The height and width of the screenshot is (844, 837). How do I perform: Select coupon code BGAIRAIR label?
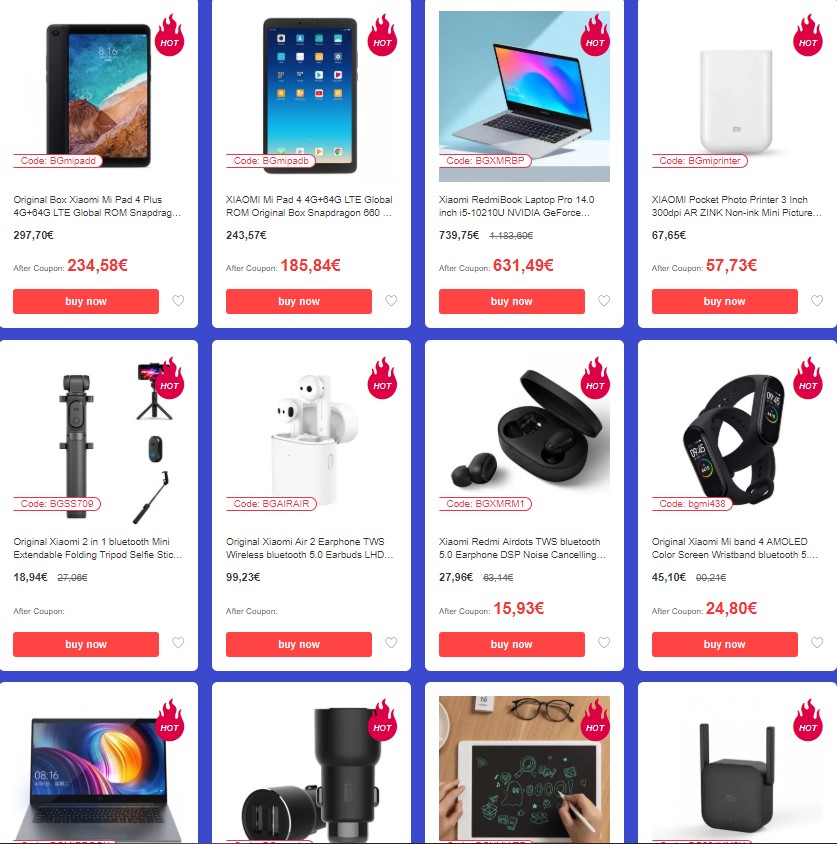[x=271, y=504]
